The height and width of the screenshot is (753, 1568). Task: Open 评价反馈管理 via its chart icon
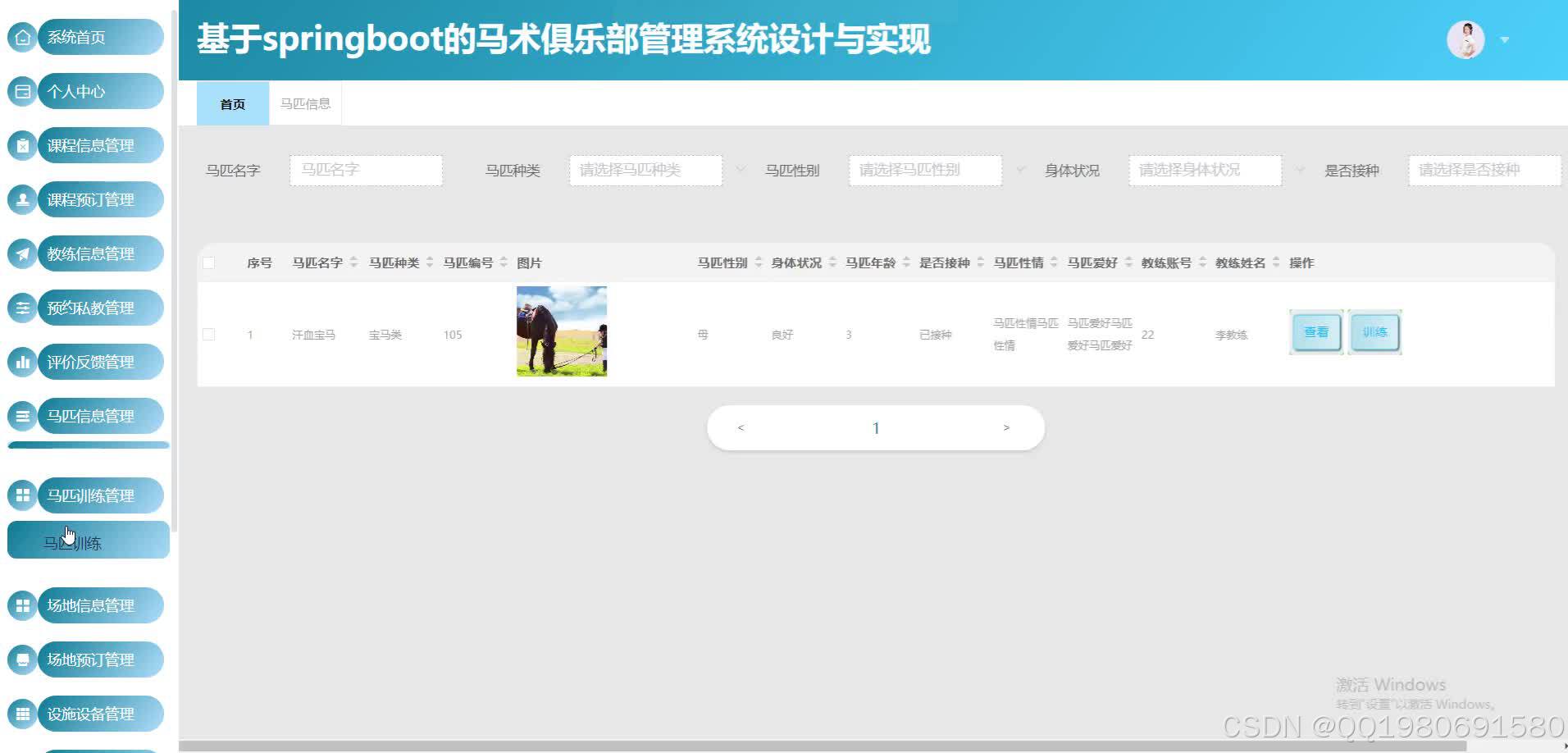click(x=22, y=361)
